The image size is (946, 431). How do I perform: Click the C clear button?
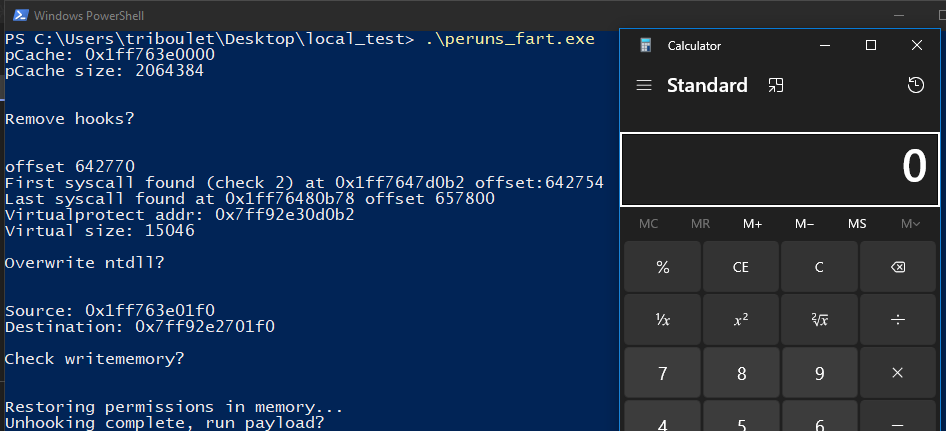click(x=819, y=267)
